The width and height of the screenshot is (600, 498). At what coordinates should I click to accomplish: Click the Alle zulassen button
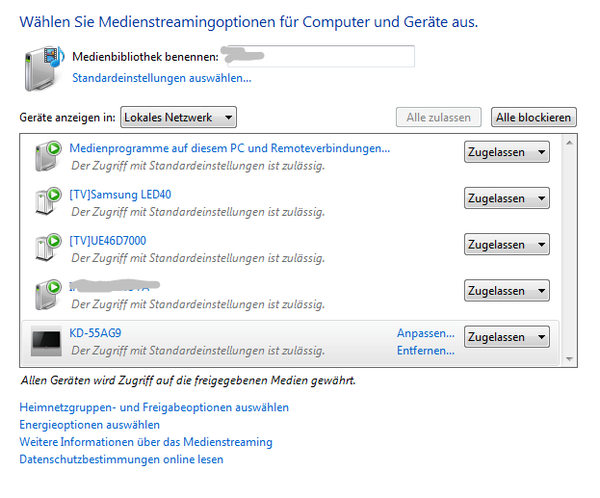click(x=439, y=118)
